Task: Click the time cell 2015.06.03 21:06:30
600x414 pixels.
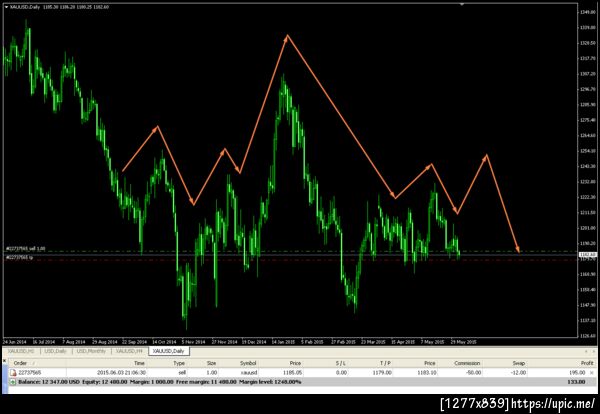Action: tap(121, 372)
